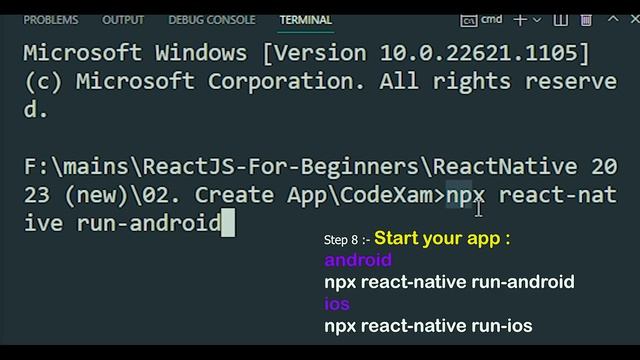Click the 'ive run-android' terminal text

[122, 223]
